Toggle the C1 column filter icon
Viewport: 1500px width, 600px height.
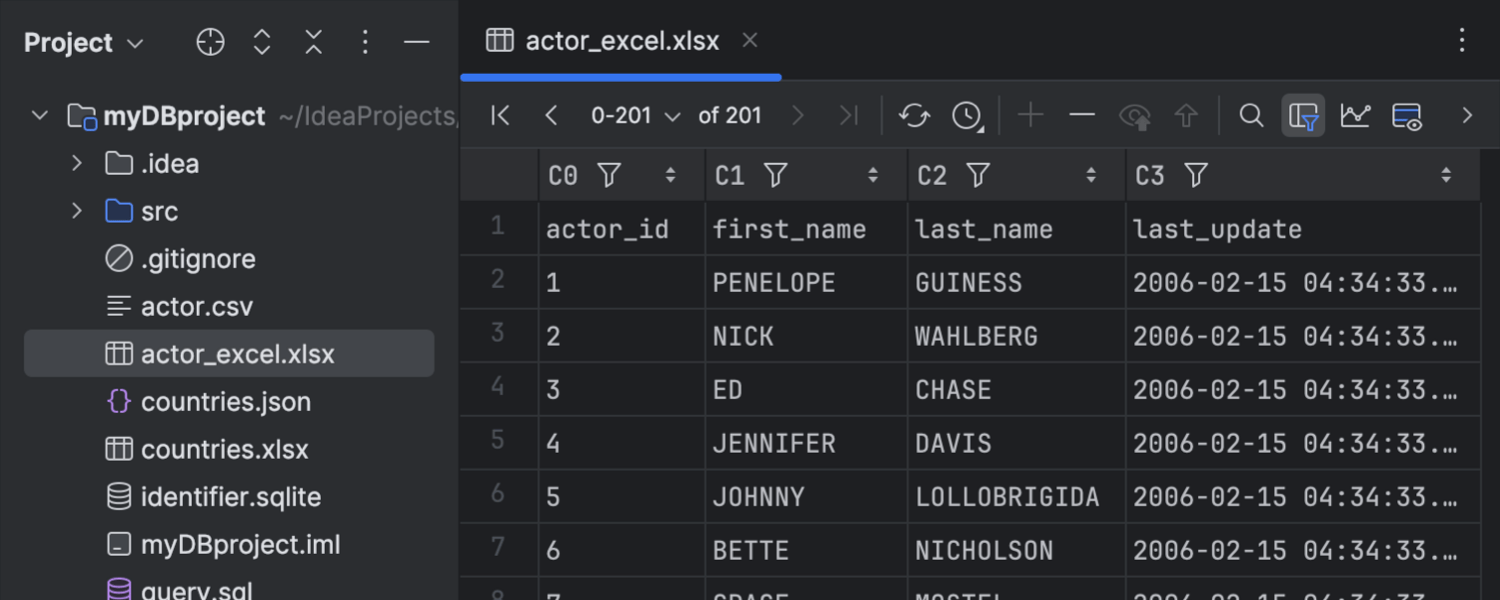pos(775,176)
